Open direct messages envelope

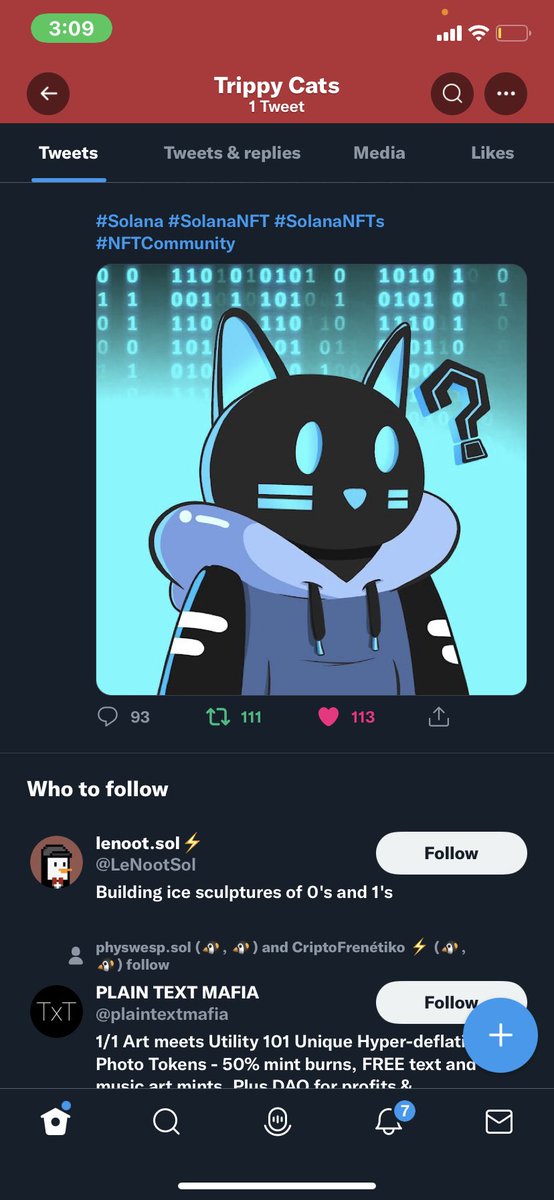click(x=499, y=1122)
